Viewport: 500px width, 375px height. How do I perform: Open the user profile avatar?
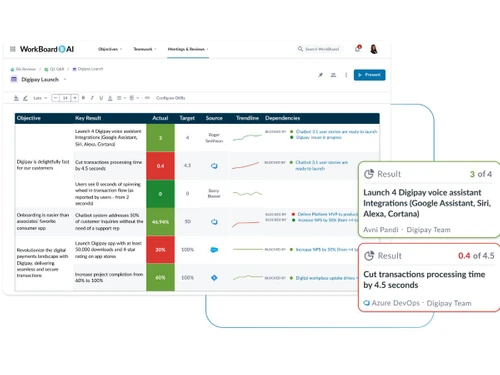tap(374, 49)
